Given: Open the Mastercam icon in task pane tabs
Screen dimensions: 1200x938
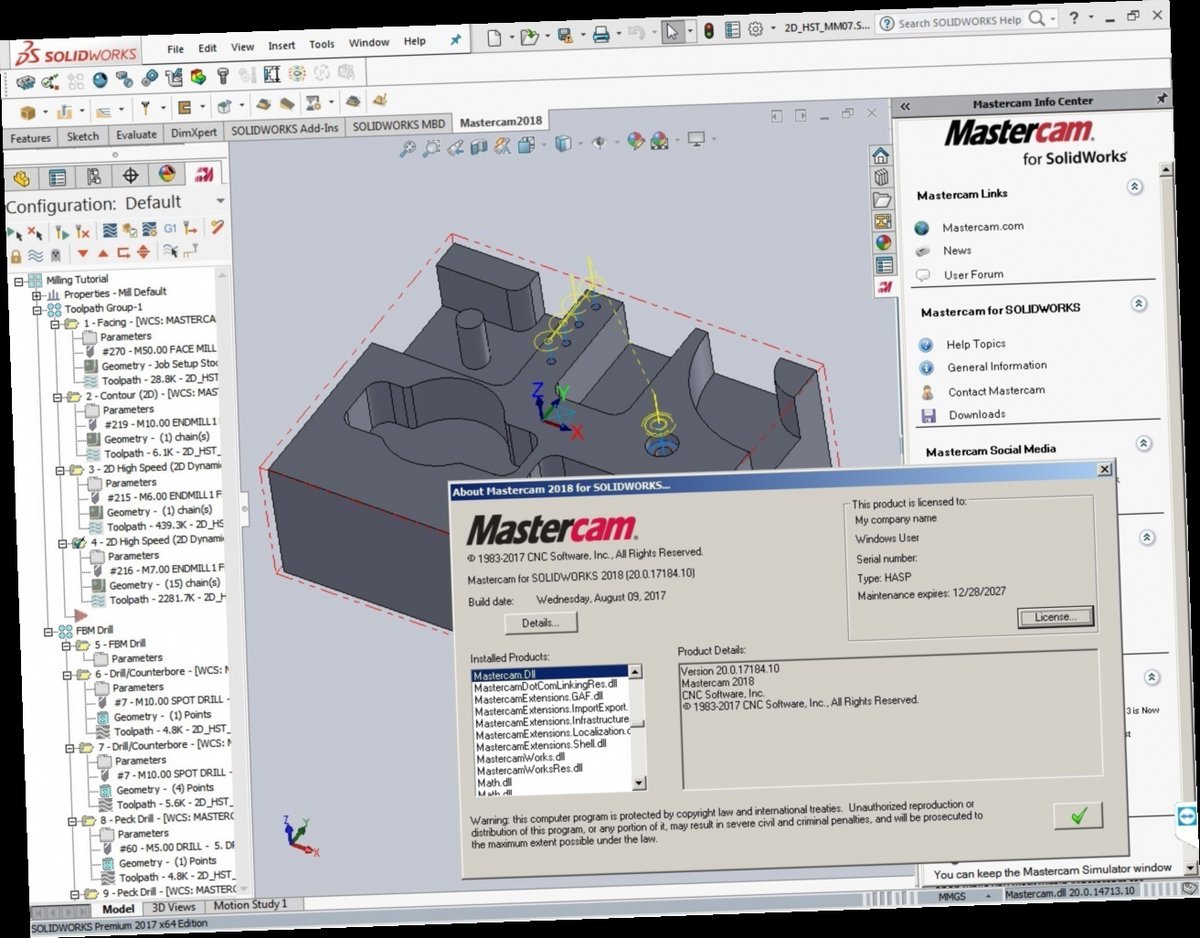Looking at the screenshot, I should coord(885,288).
